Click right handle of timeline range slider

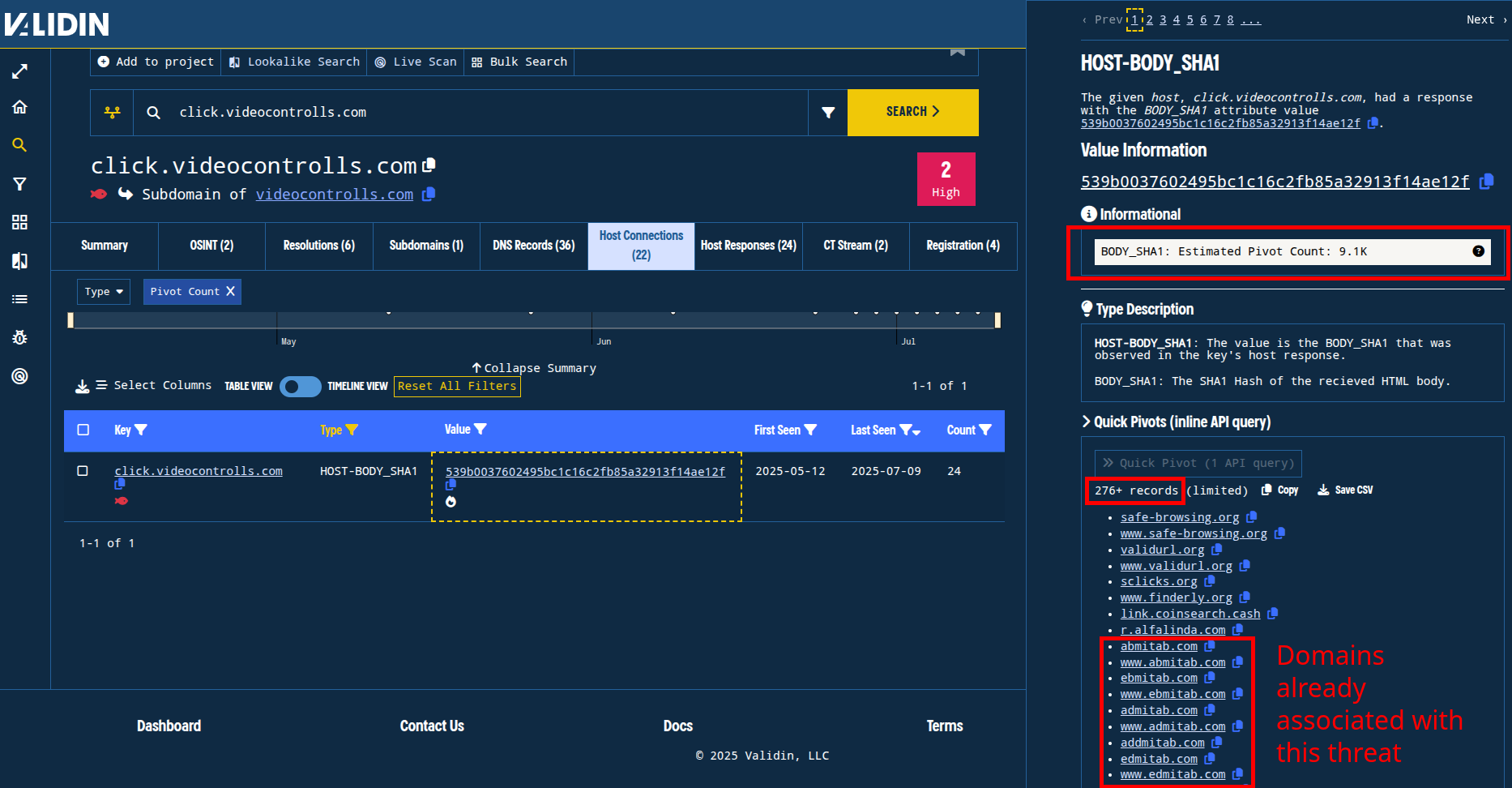point(997,320)
